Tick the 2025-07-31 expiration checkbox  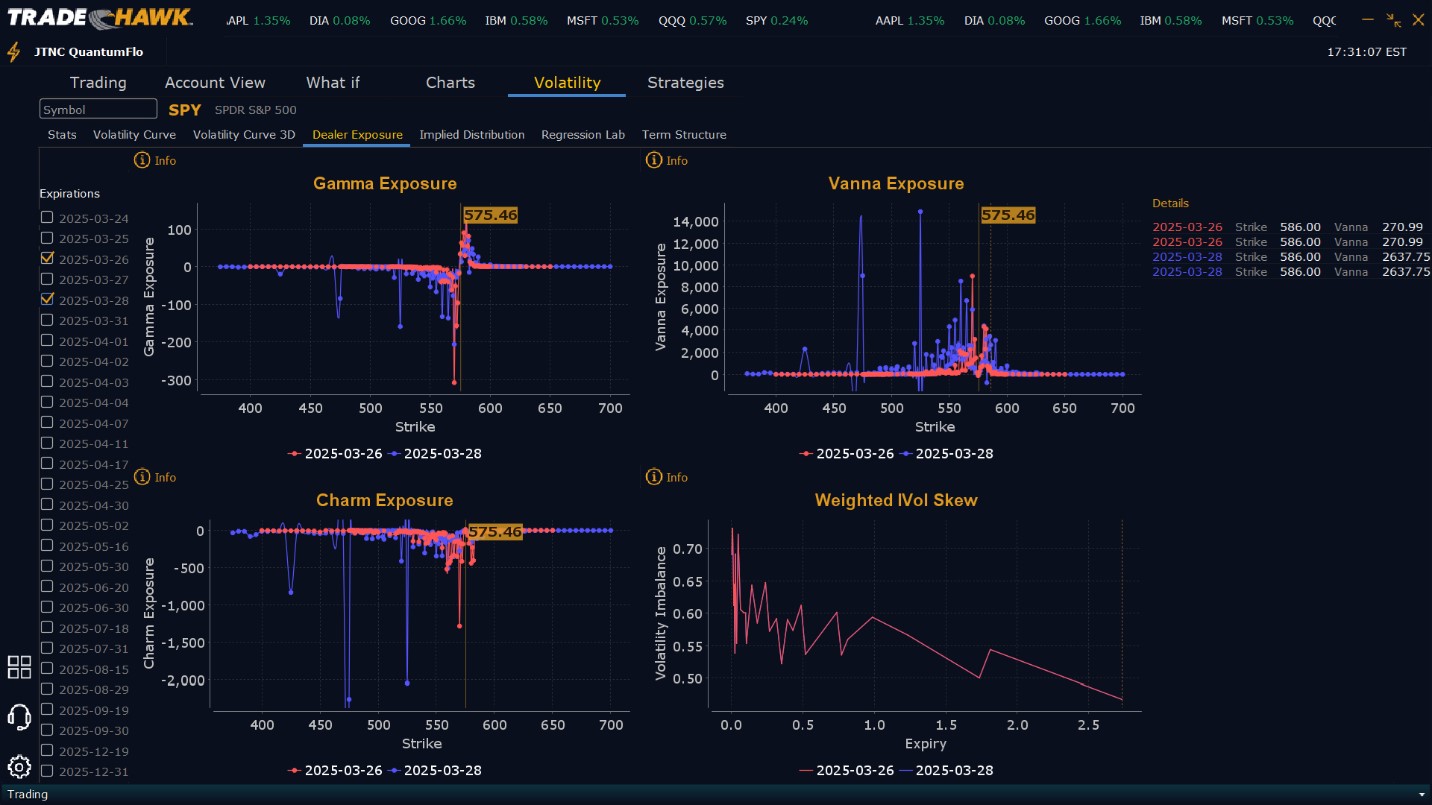47,648
